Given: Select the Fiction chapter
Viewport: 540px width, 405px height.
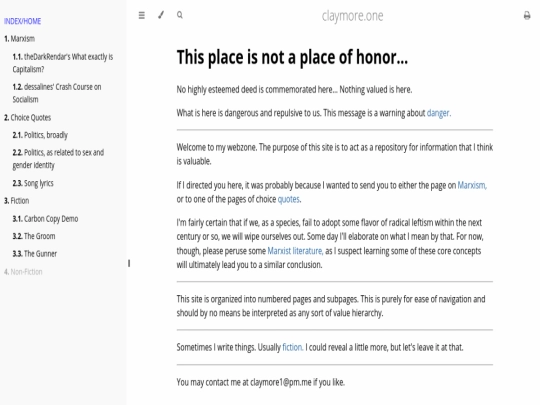Looking at the screenshot, I should pos(17,201).
